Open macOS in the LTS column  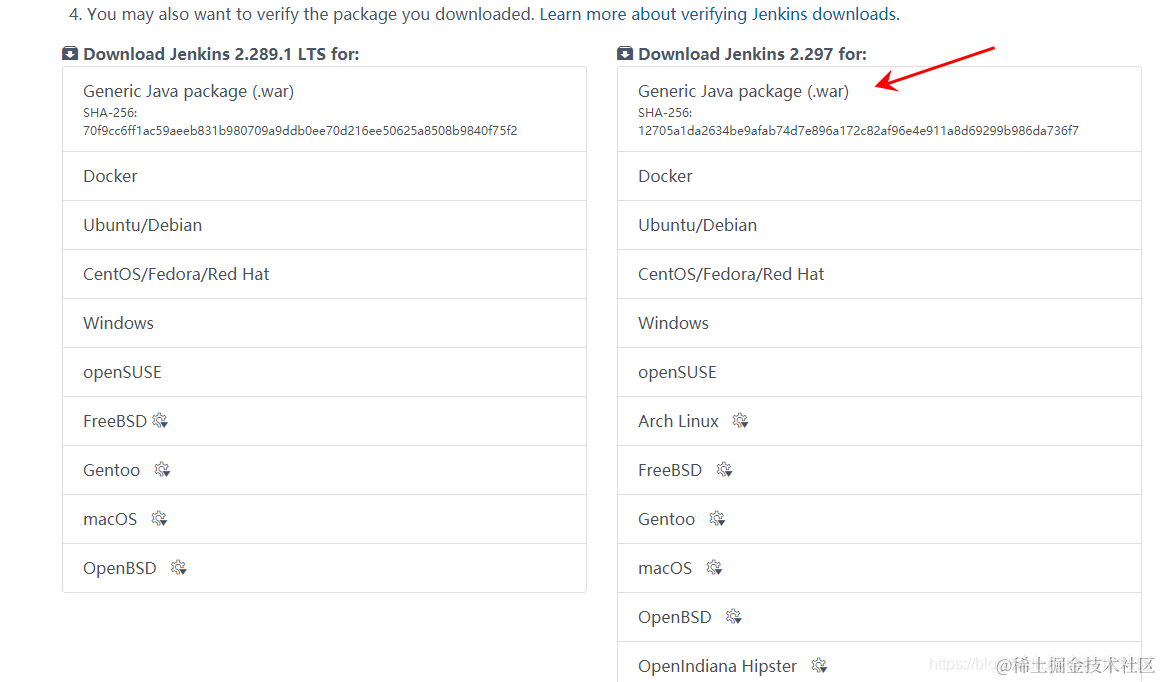coord(324,519)
